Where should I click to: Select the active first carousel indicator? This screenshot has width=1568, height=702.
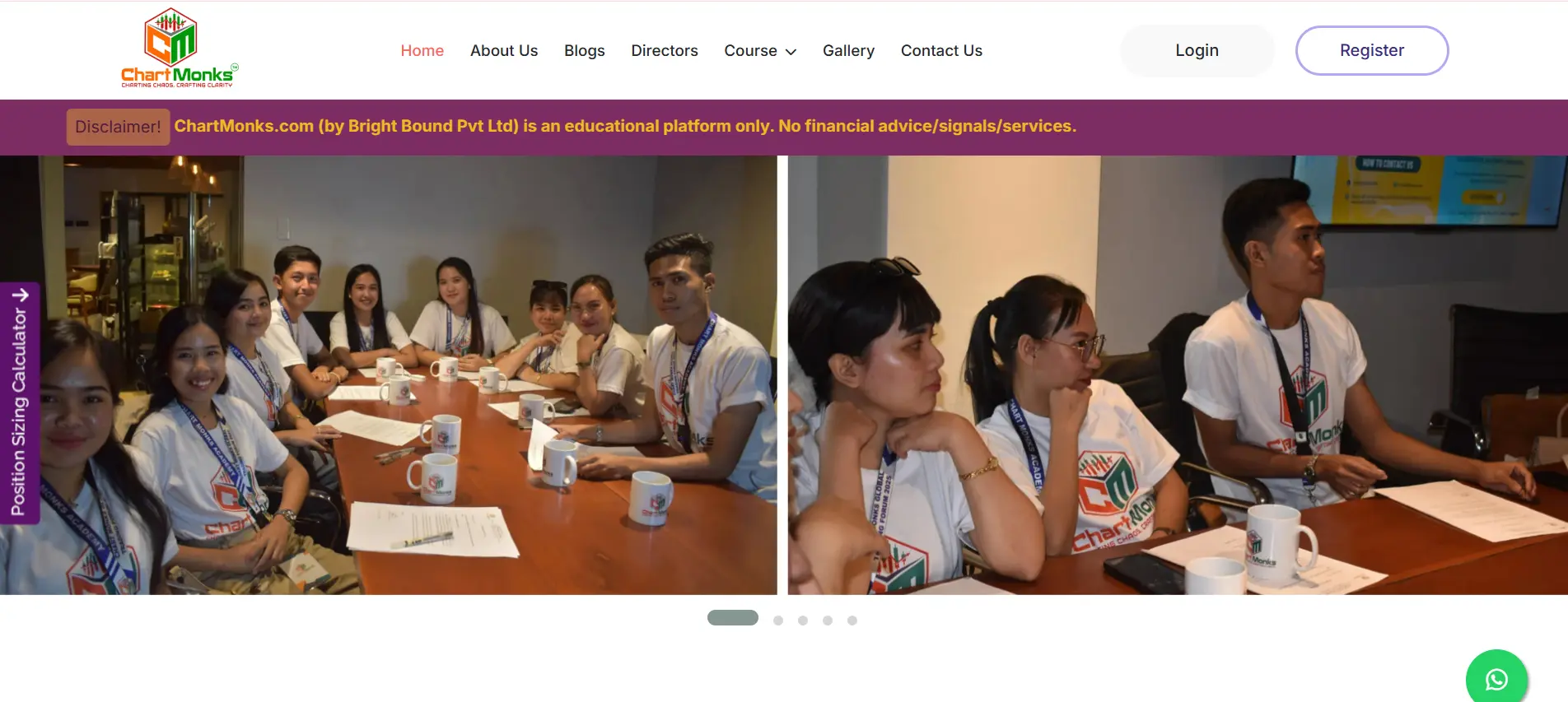pos(733,618)
